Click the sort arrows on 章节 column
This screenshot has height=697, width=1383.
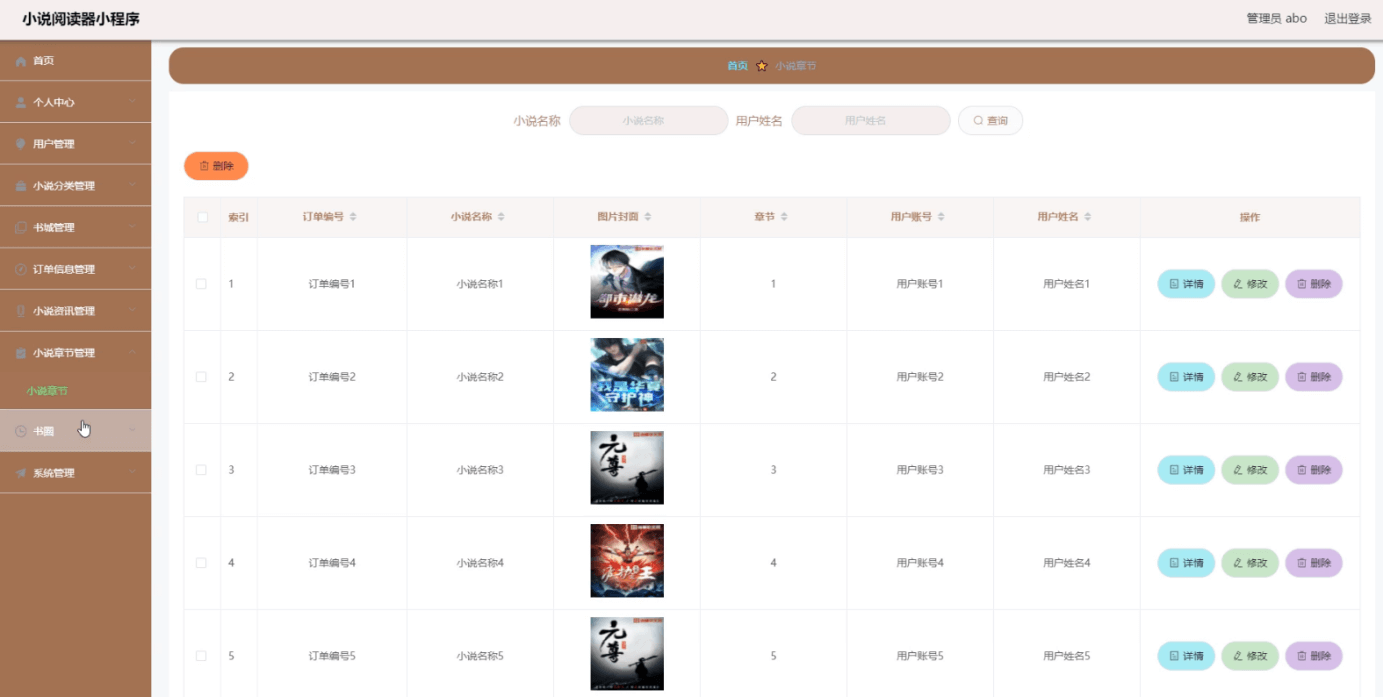pos(784,217)
